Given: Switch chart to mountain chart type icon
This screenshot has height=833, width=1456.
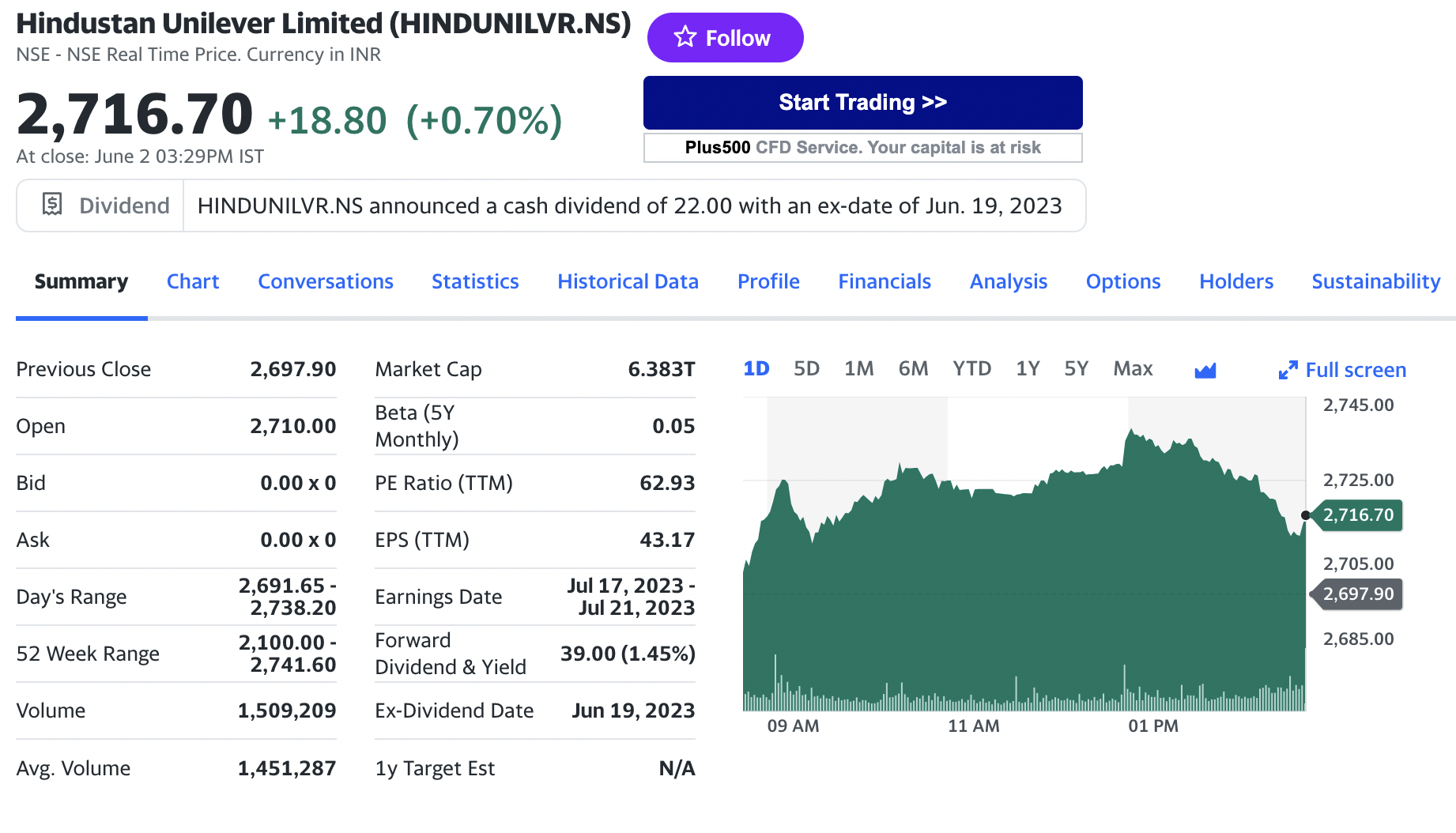Looking at the screenshot, I should point(1205,370).
